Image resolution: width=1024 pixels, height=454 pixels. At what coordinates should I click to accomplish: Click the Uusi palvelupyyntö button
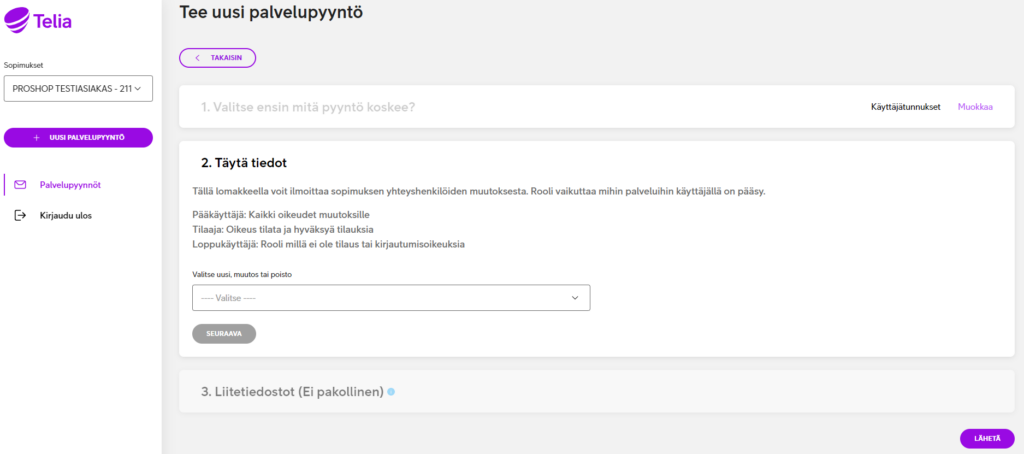tap(78, 138)
